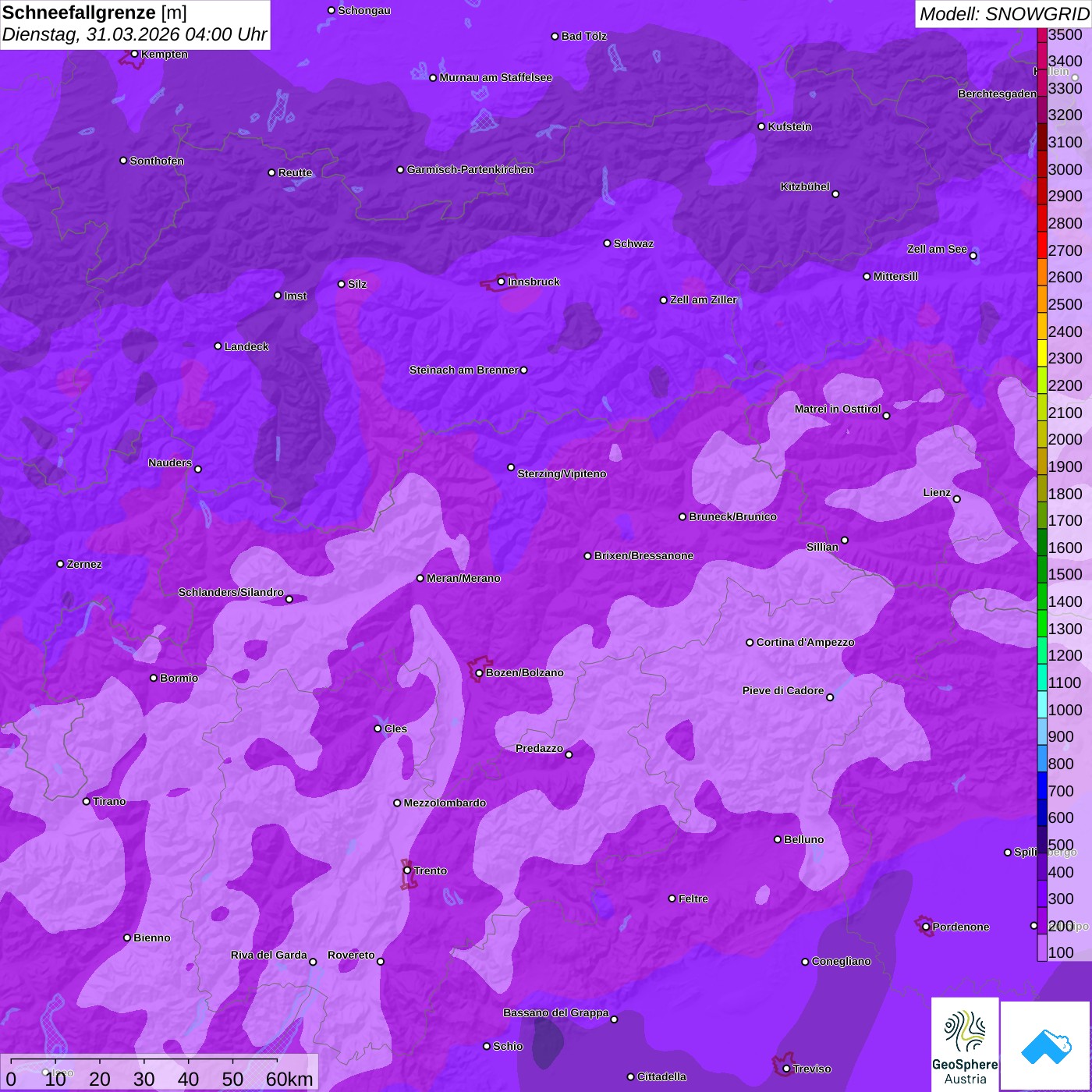Click the Landeck location dot
Screen dimensions: 1092x1092
218,346
